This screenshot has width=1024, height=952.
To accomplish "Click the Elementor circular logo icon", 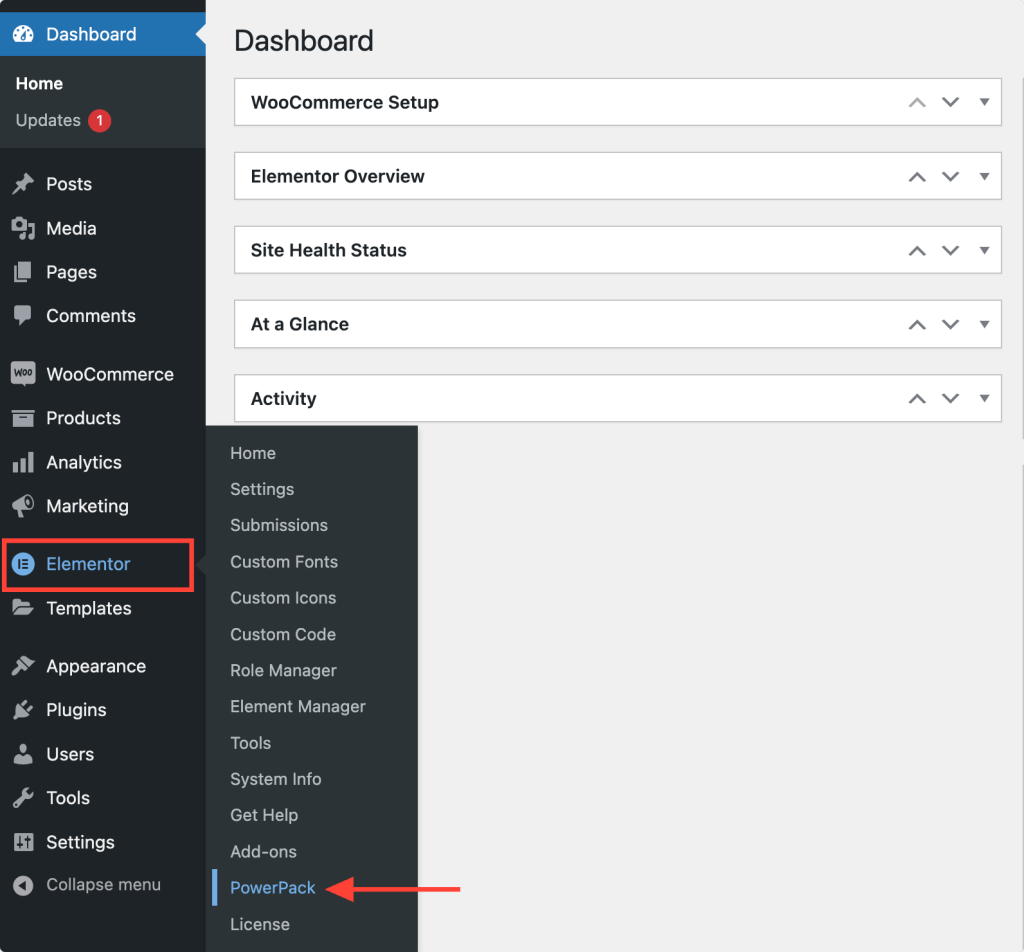I will [x=23, y=564].
